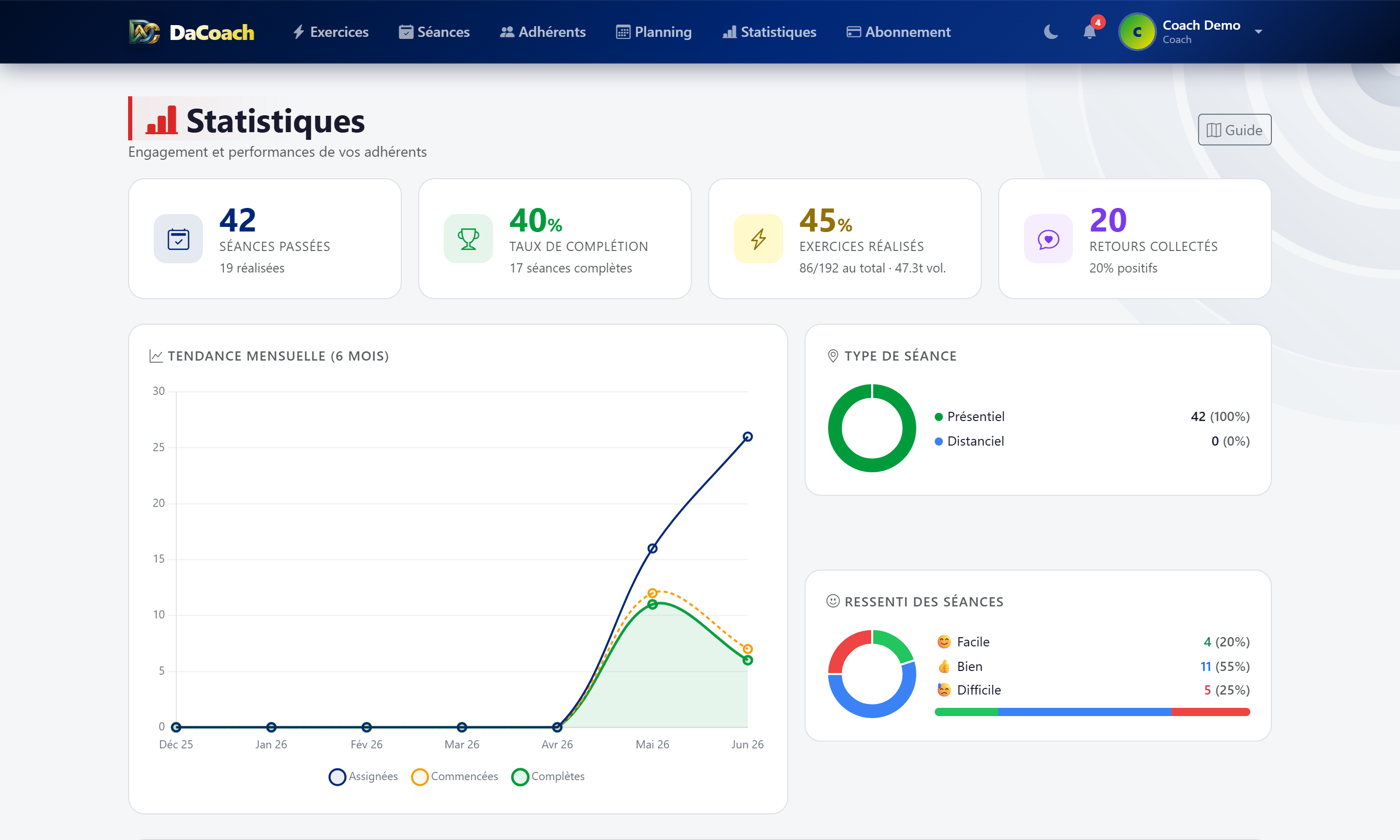Click the people icon in Adhérents nav item
Viewport: 1400px width, 840px height.
507,32
